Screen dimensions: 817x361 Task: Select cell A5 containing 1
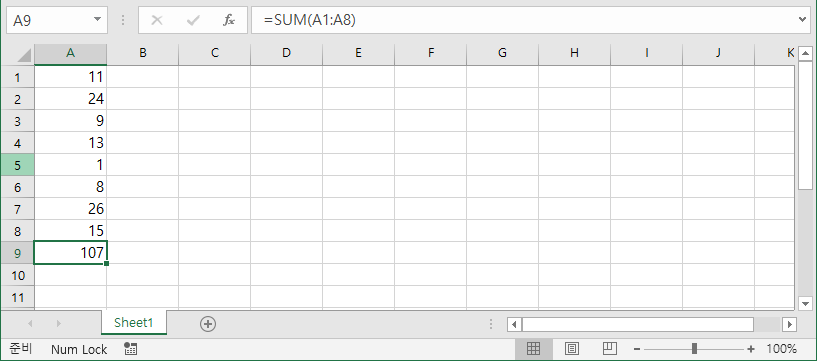click(x=71, y=165)
